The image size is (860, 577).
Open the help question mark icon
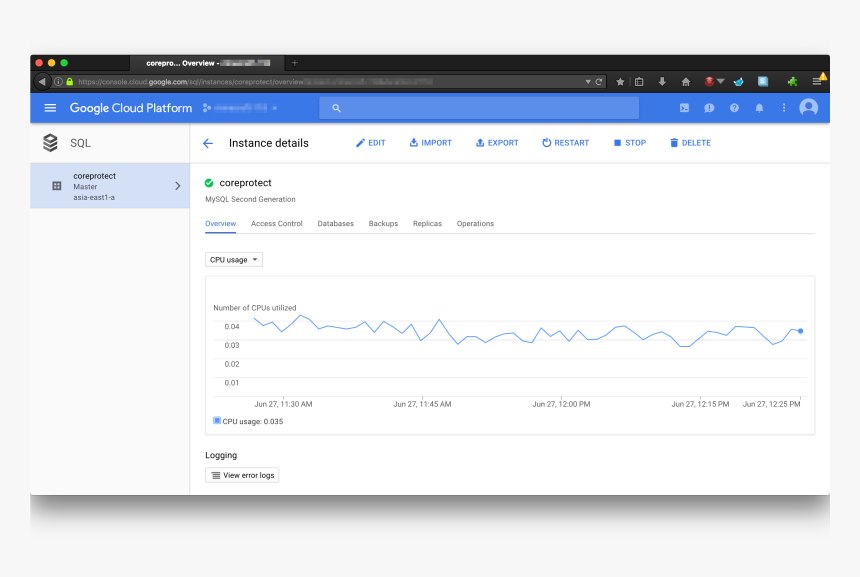[x=734, y=108]
